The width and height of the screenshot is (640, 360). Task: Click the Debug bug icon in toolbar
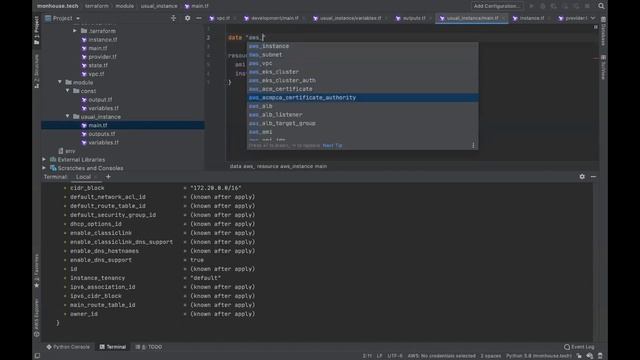[x=542, y=6]
